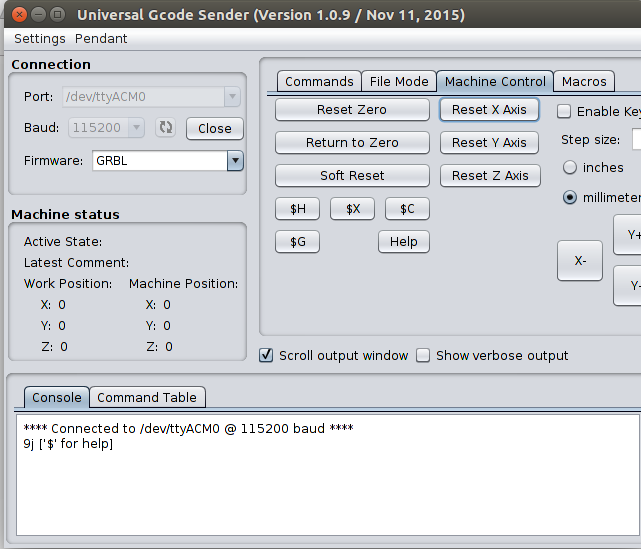Click the $C check mode button
Screen dimensions: 641x549
pyautogui.click(x=407, y=208)
